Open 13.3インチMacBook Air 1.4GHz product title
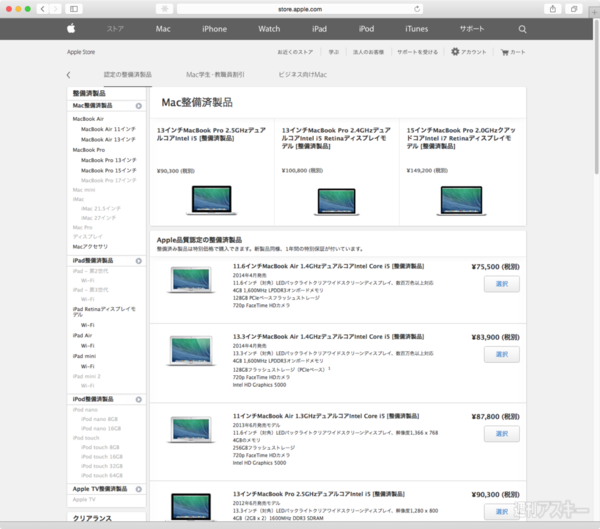600x529 pixels. click(x=328, y=336)
